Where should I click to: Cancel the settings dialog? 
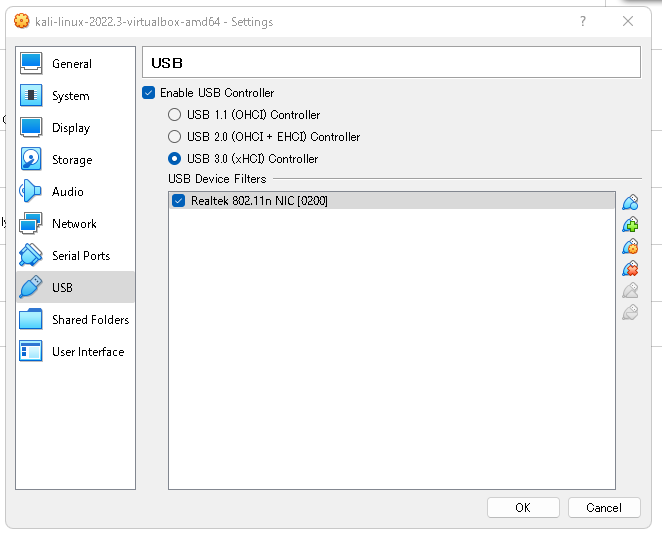pos(604,507)
